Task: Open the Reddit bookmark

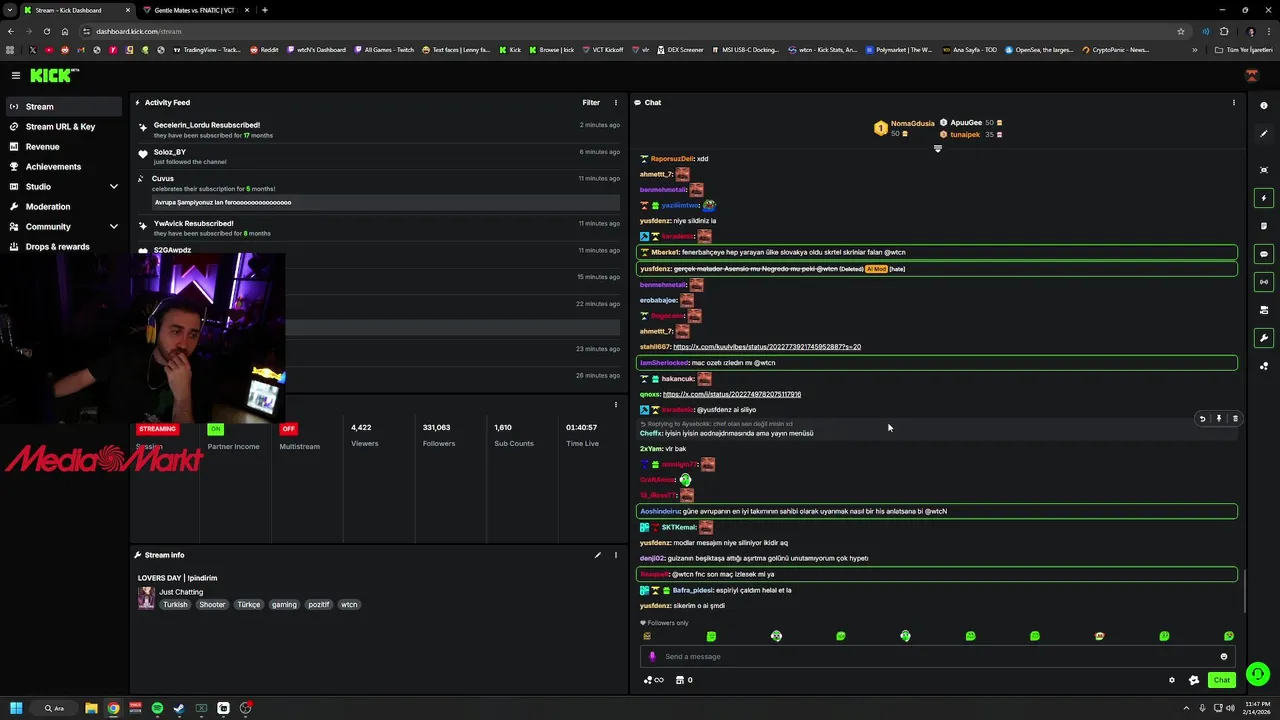Action: tap(264, 50)
